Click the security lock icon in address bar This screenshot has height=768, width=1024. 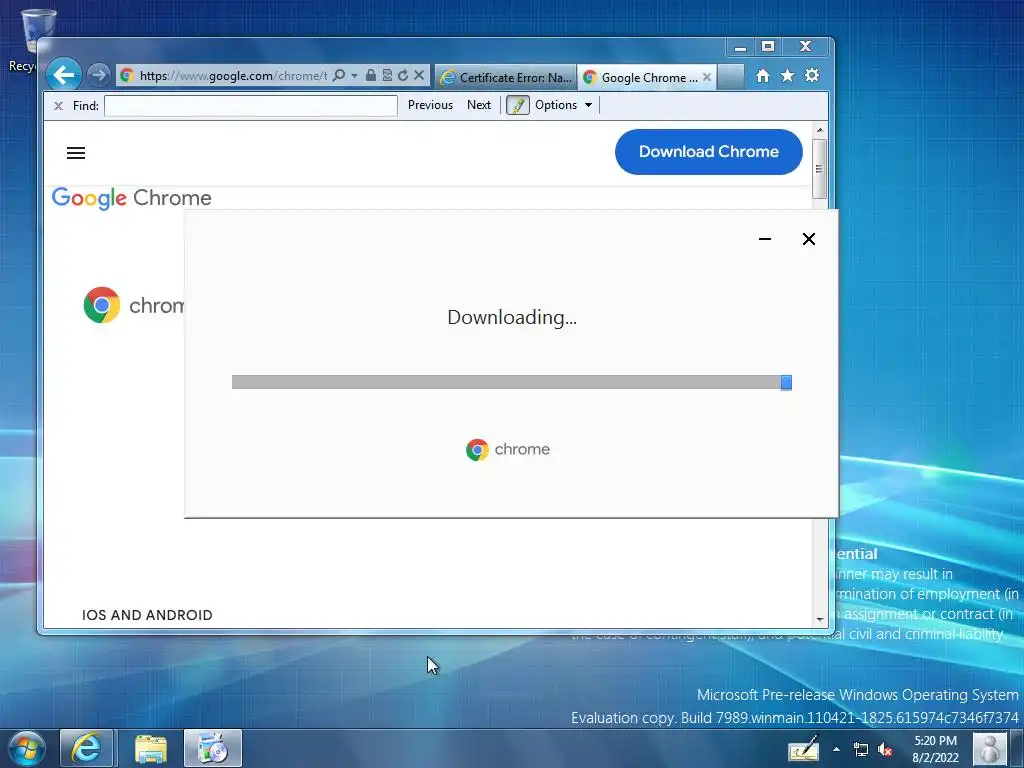[x=370, y=76]
